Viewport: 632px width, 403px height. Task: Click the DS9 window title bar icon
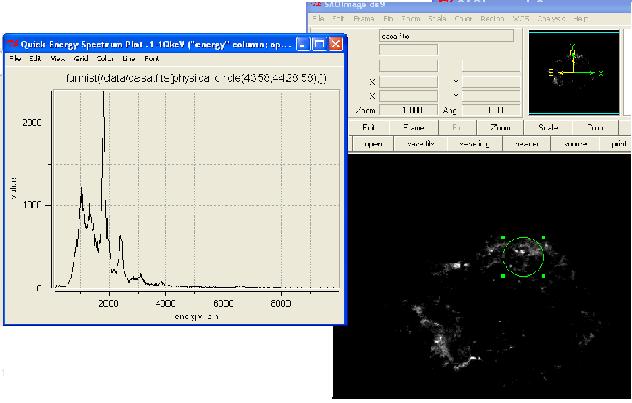pos(317,4)
